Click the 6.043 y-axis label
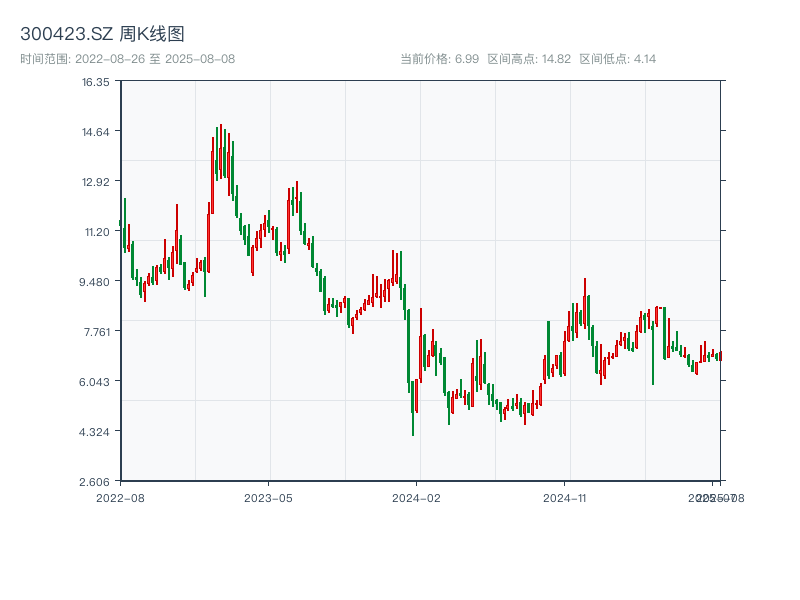Screen dimensions: 800x600 point(96,382)
